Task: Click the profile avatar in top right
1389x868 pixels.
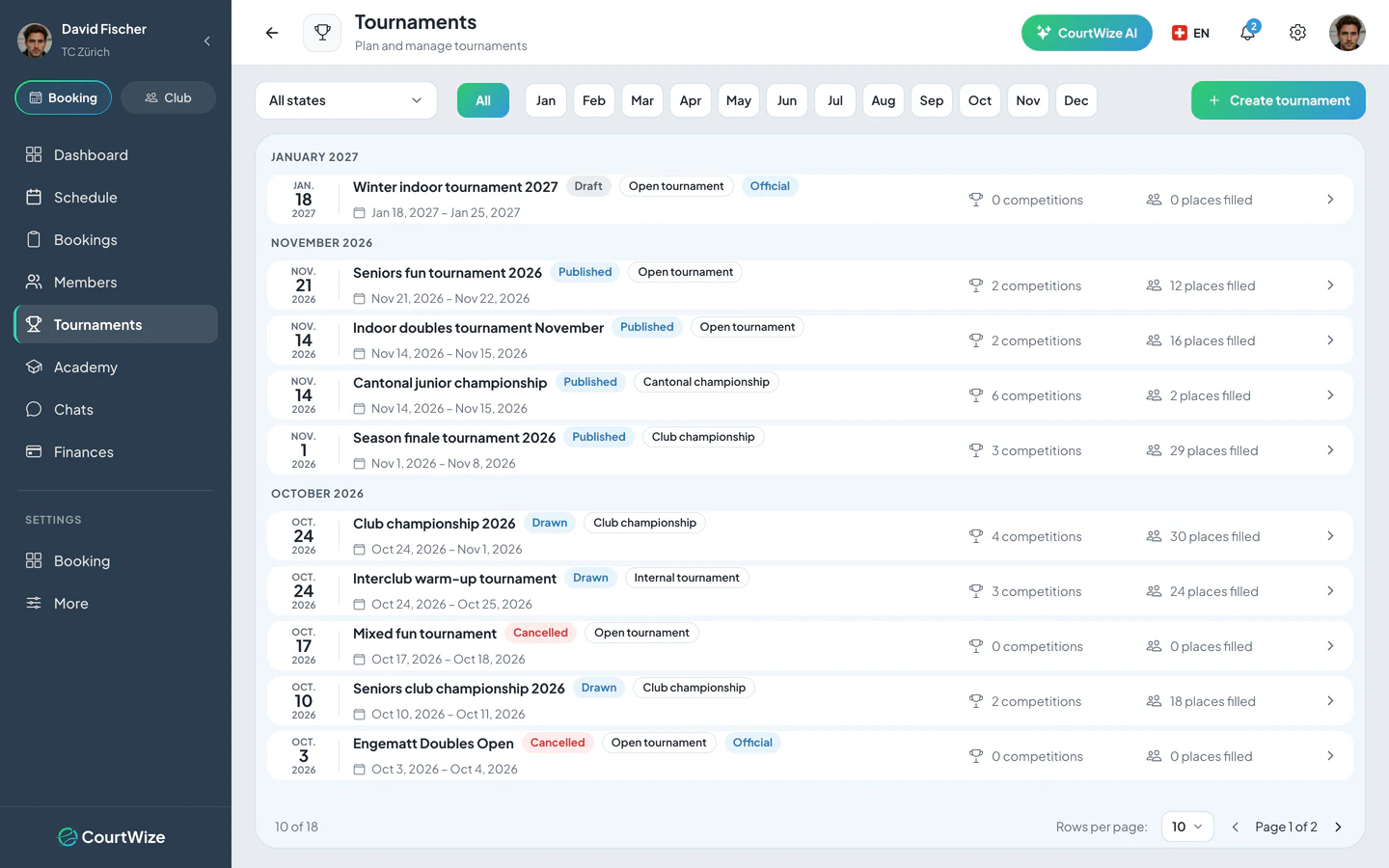Action: 1348,33
